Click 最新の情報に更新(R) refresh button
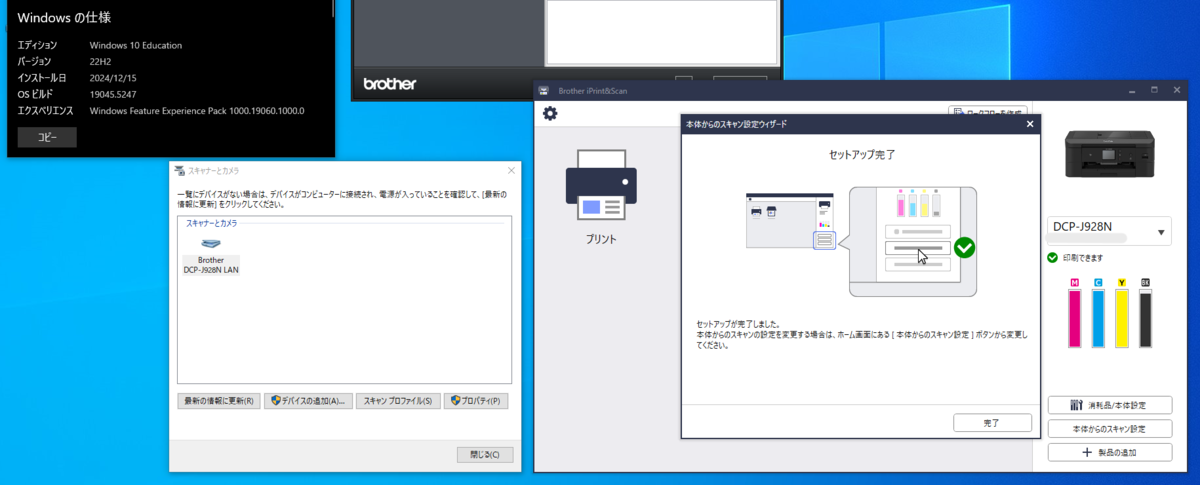Image resolution: width=1200 pixels, height=485 pixels. [217, 401]
